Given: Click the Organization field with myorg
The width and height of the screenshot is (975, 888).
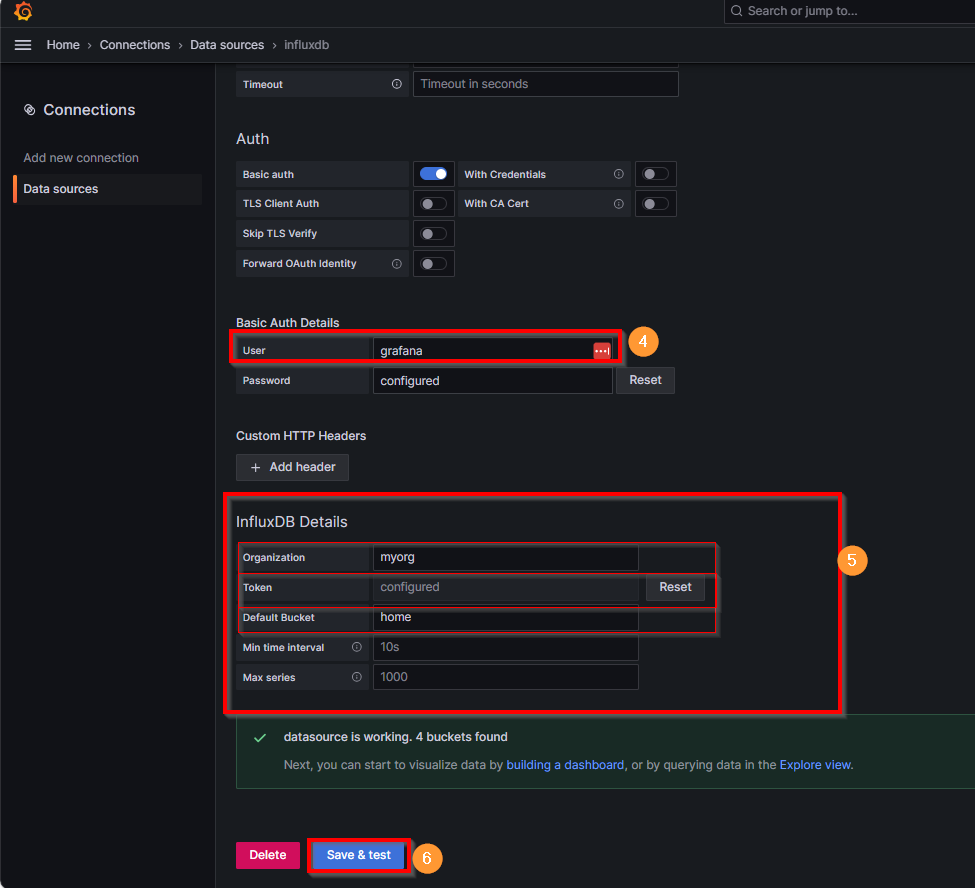Looking at the screenshot, I should (506, 557).
